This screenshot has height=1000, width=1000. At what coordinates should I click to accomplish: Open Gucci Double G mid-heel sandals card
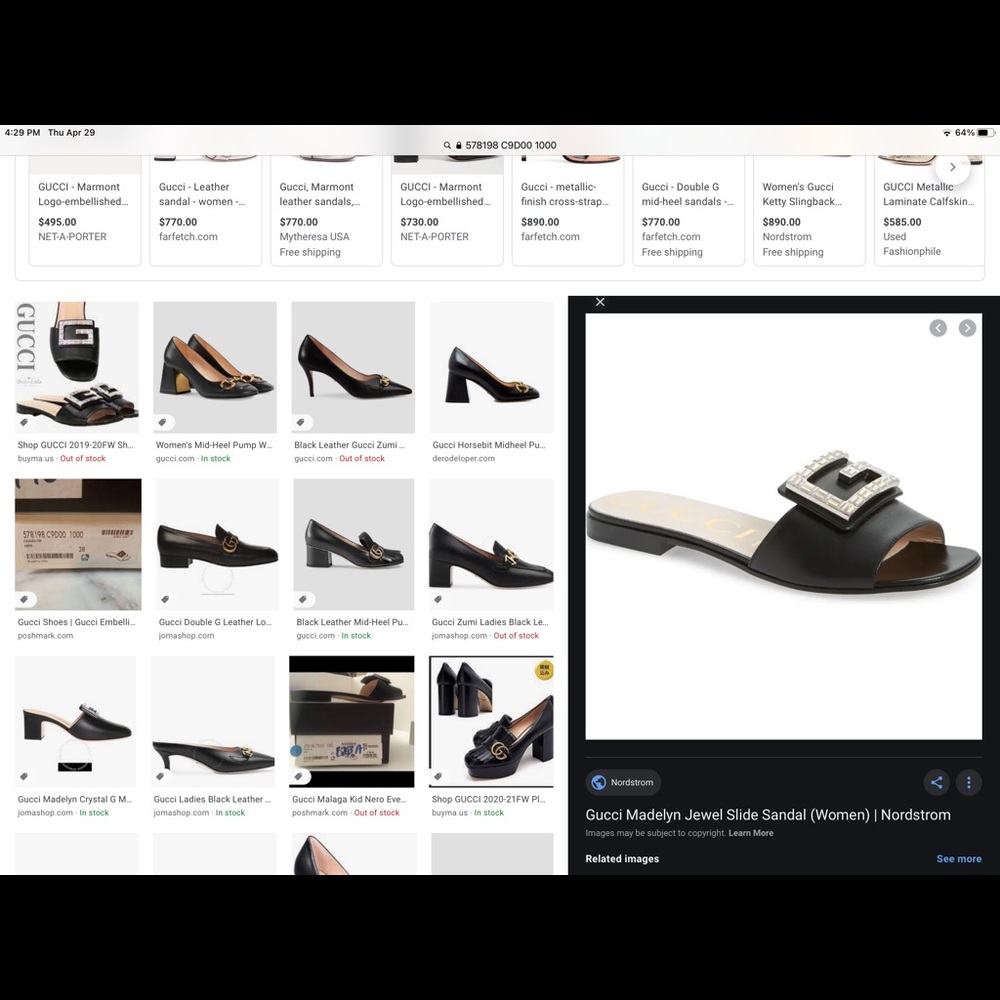688,210
